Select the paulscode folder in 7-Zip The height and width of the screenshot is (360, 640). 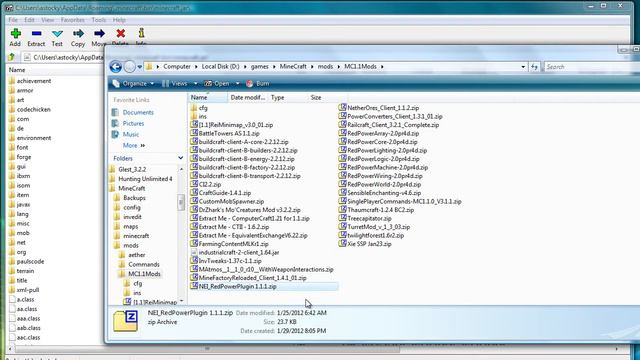(30, 261)
